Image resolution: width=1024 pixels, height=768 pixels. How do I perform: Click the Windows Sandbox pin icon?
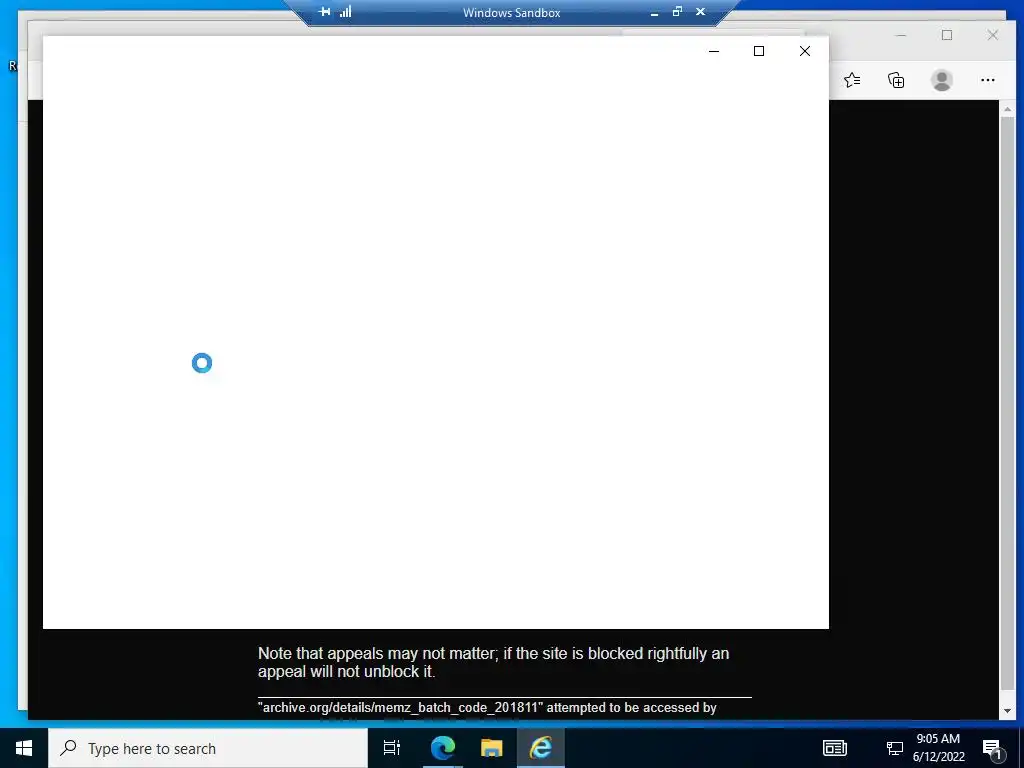coord(325,12)
